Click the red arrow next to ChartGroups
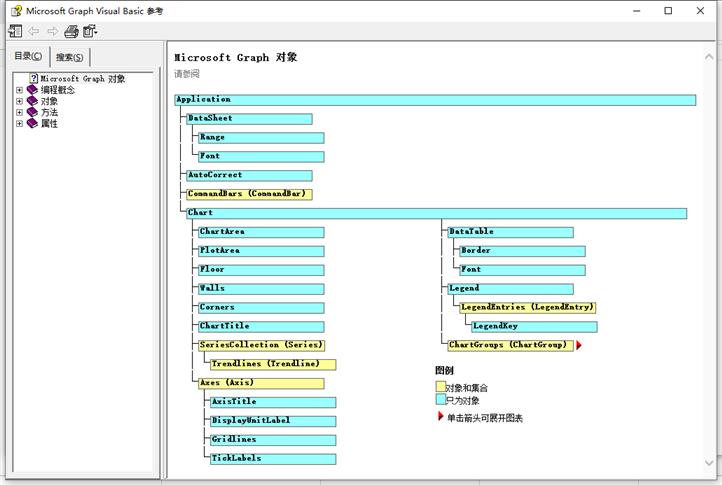722x485 pixels. click(x=579, y=345)
